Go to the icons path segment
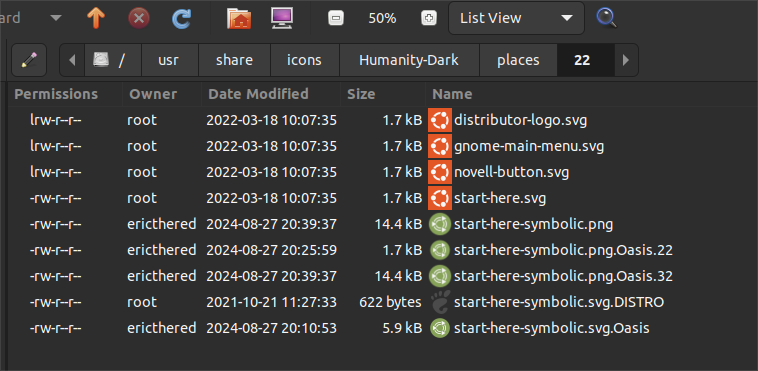This screenshot has height=371, width=758. click(305, 60)
